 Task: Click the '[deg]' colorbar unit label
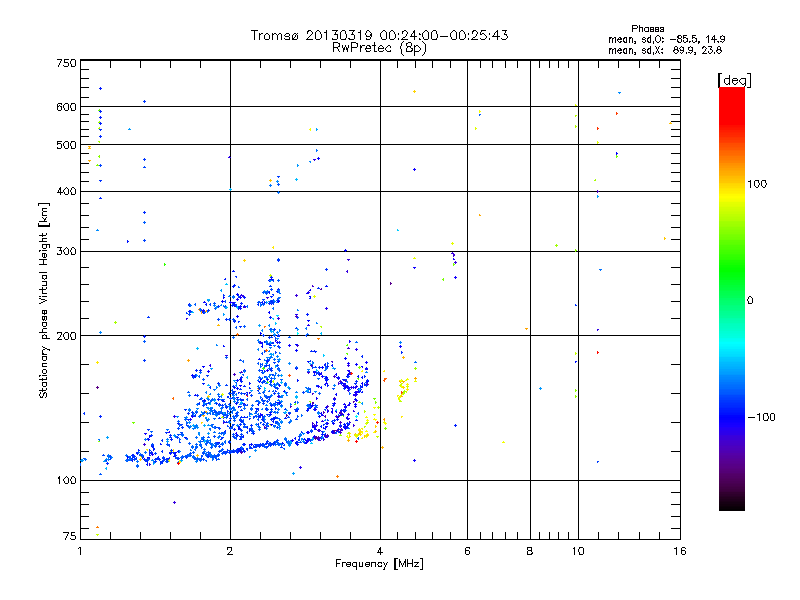pos(734,80)
